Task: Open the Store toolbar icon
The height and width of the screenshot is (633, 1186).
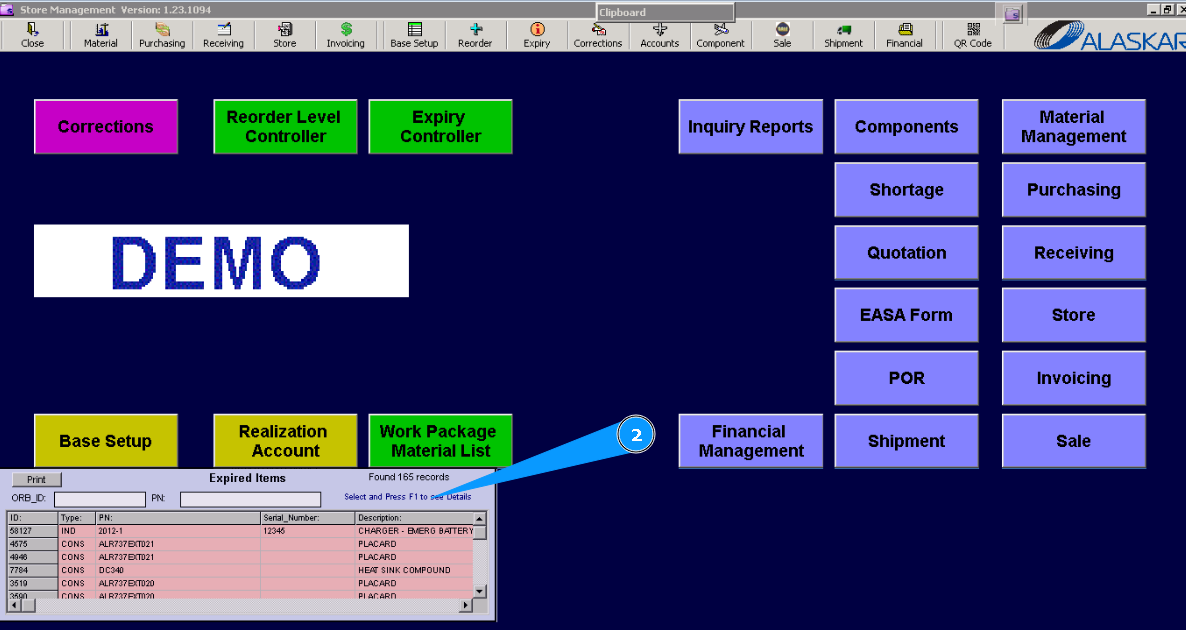Action: (x=284, y=36)
